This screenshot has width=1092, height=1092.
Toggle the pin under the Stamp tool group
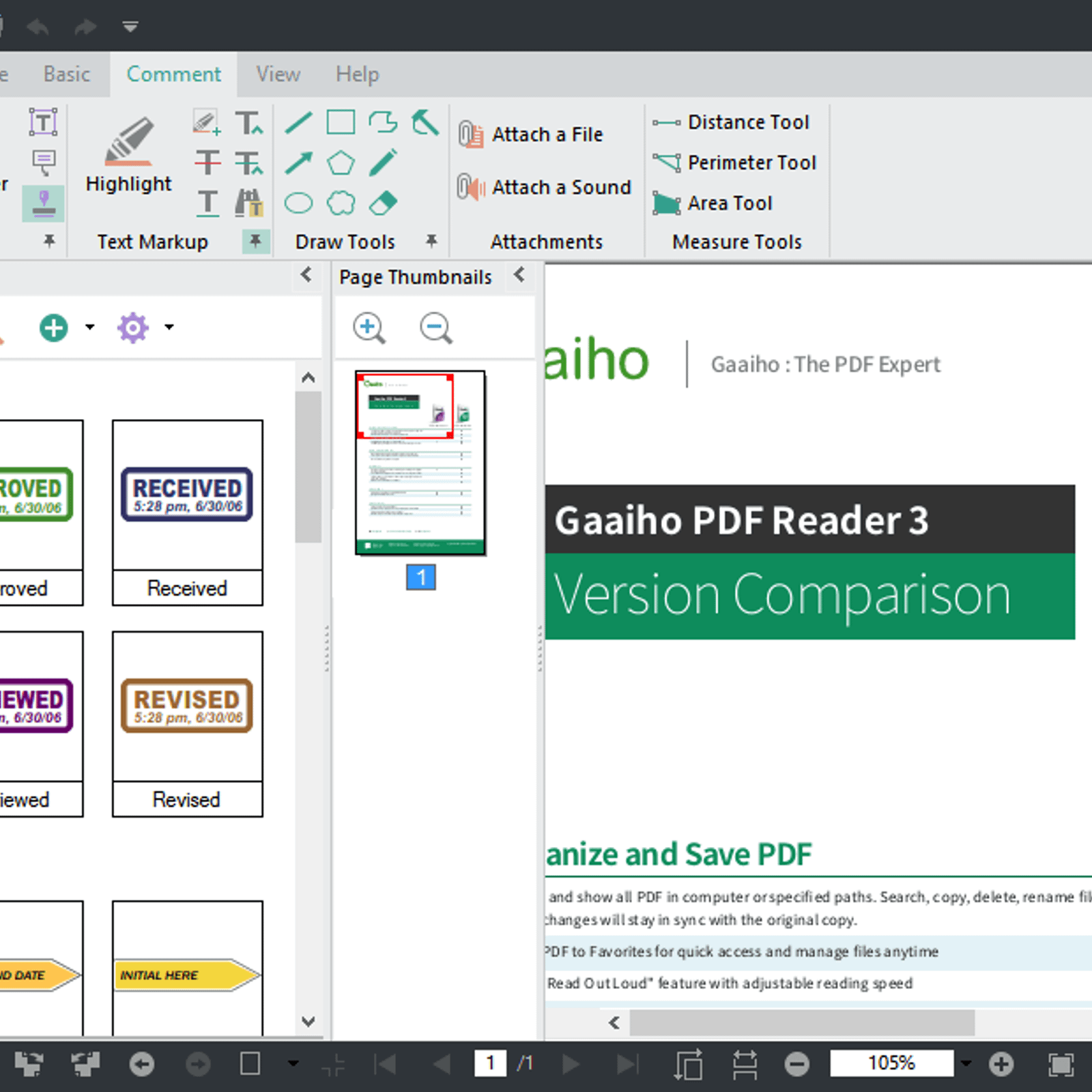(49, 241)
